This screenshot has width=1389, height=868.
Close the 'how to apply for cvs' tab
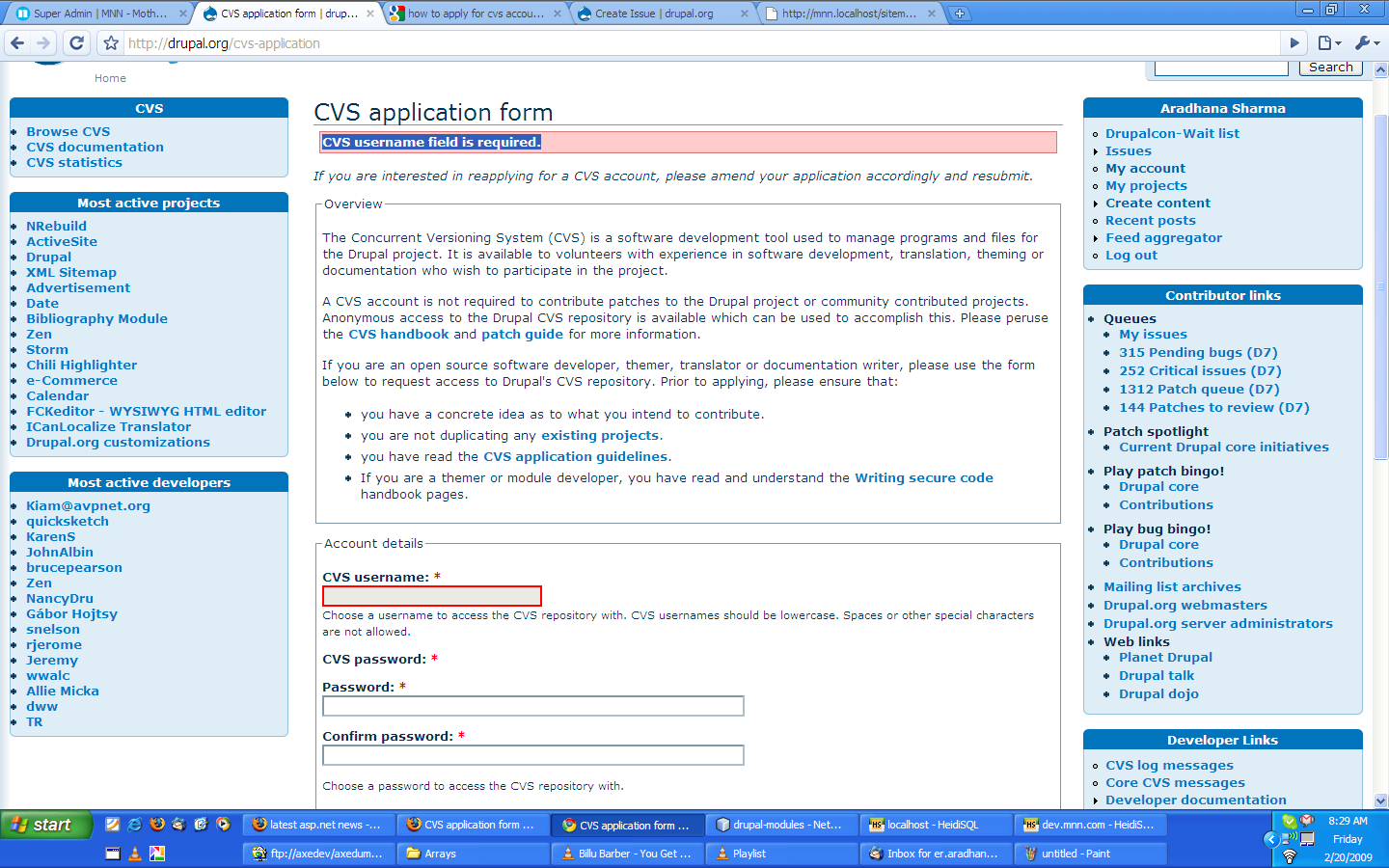click(558, 14)
